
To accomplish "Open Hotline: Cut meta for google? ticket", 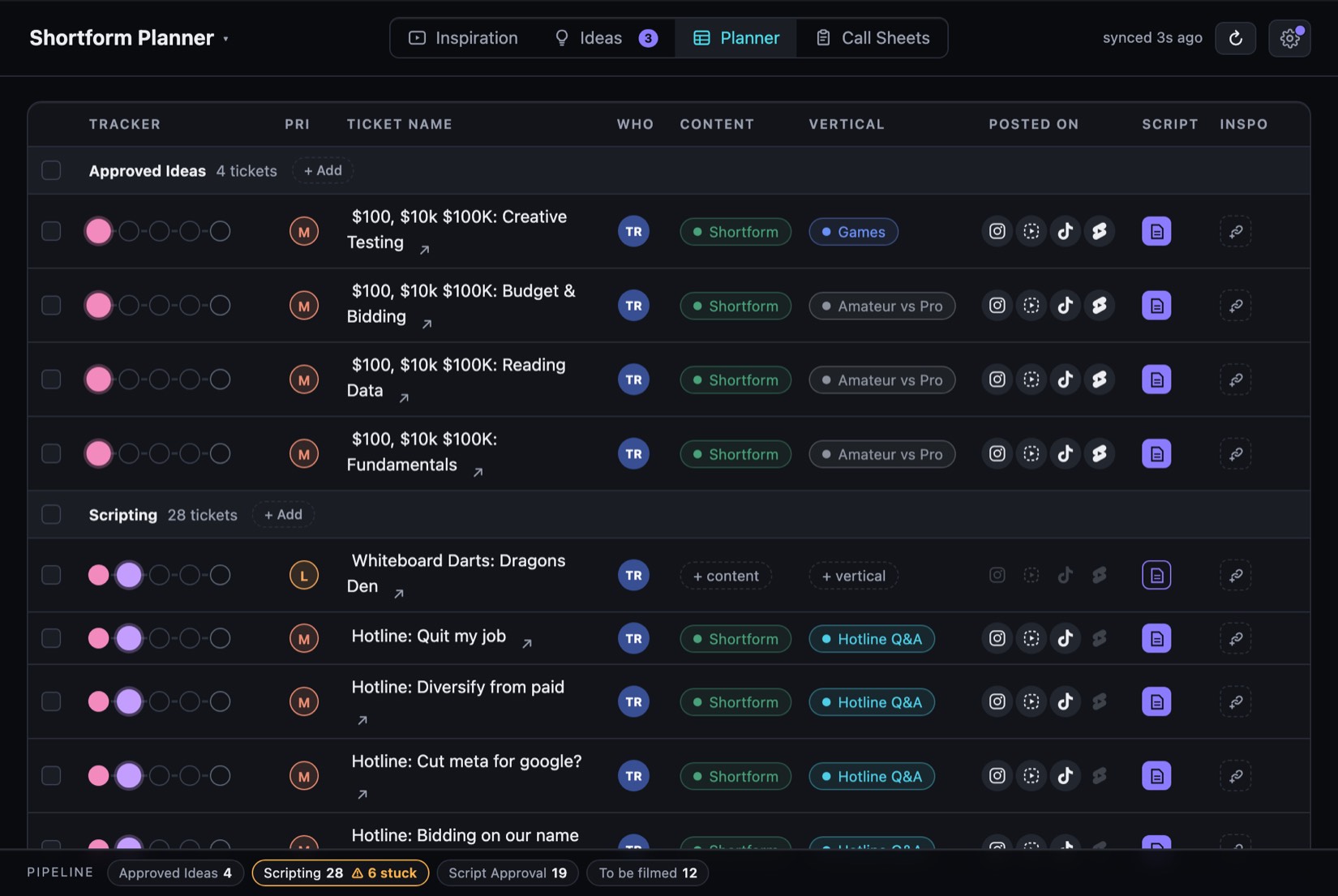I will coord(466,761).
